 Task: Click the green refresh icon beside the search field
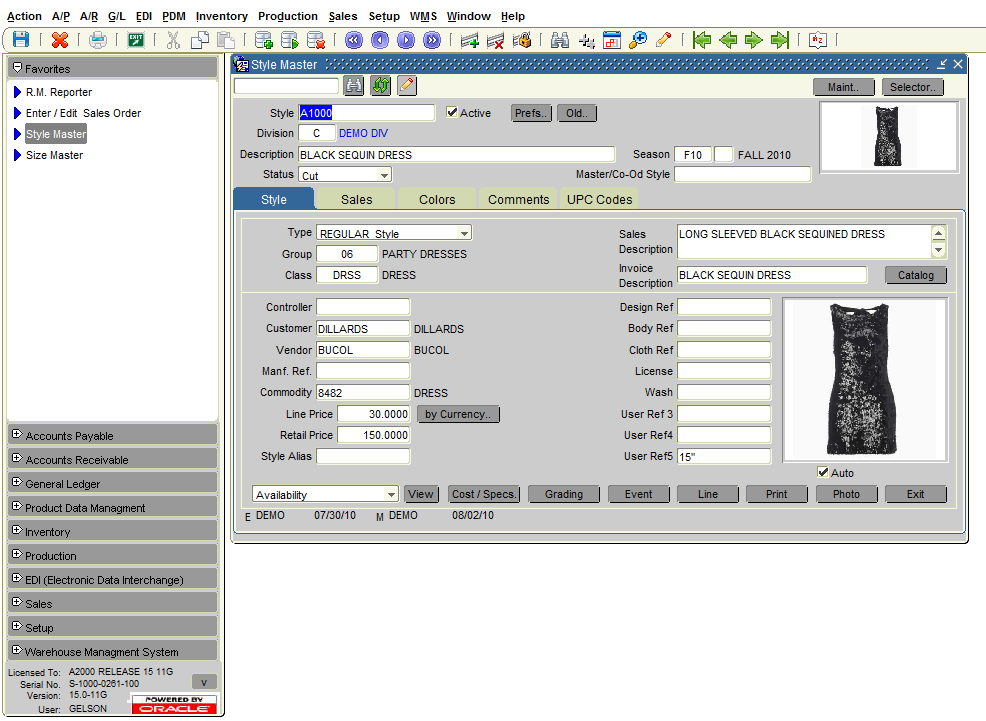pyautogui.click(x=380, y=86)
